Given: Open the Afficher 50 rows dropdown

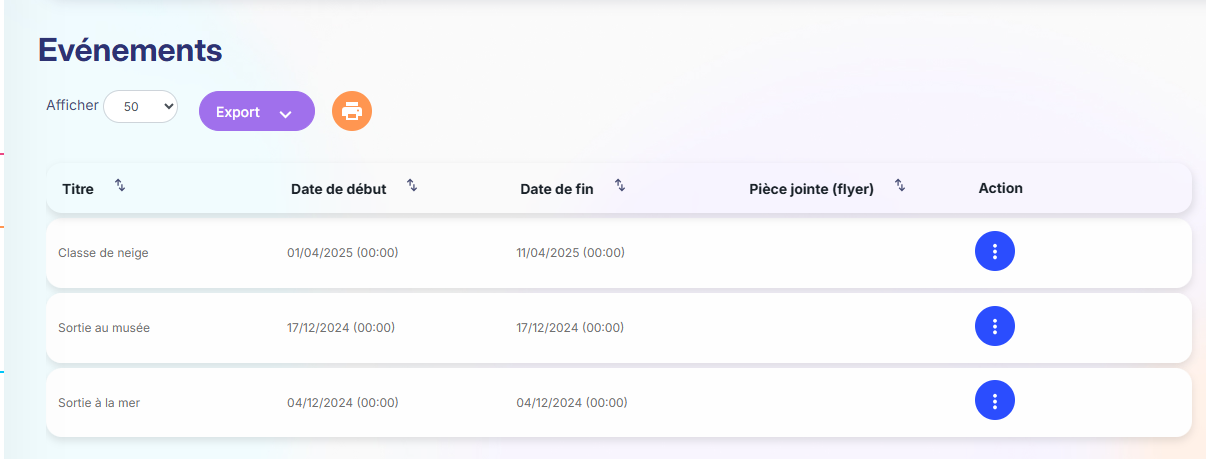Looking at the screenshot, I should click(140, 107).
